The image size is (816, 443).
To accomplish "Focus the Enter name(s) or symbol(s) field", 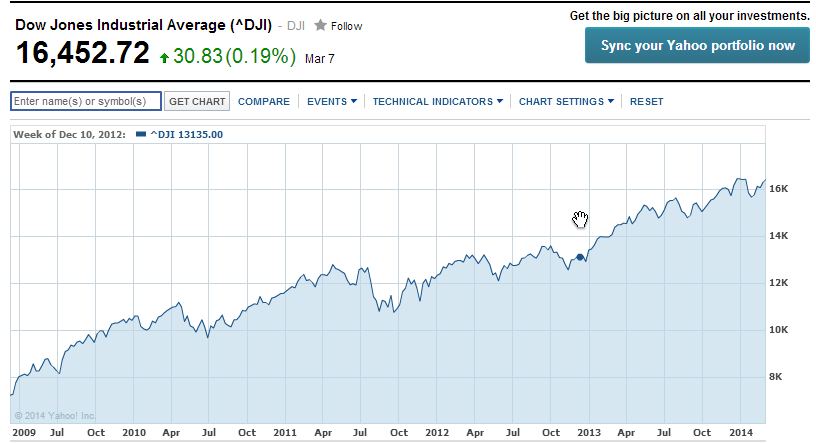I will pyautogui.click(x=86, y=101).
